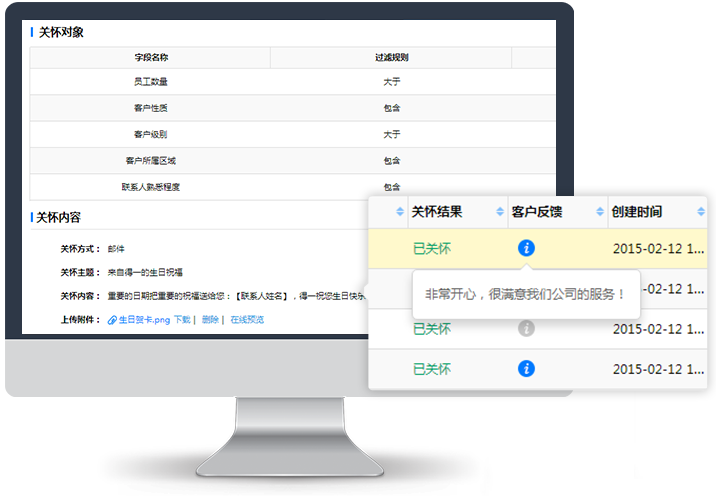This screenshot has height=496, width=716.
Task: Open 在线预览 for the attachment
Action: pyautogui.click(x=247, y=320)
